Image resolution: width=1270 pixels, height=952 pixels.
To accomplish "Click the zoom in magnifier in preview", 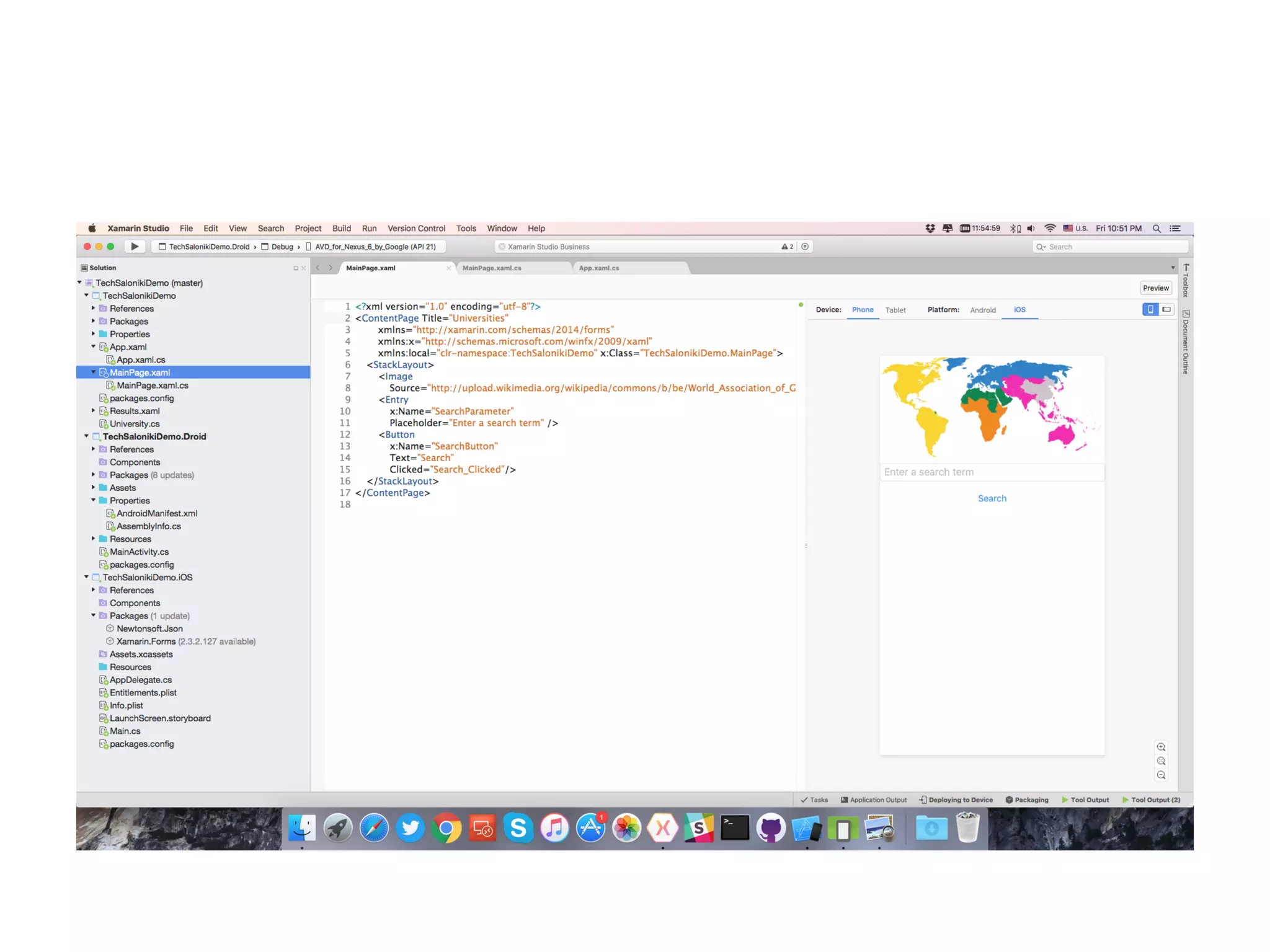I will click(1161, 747).
